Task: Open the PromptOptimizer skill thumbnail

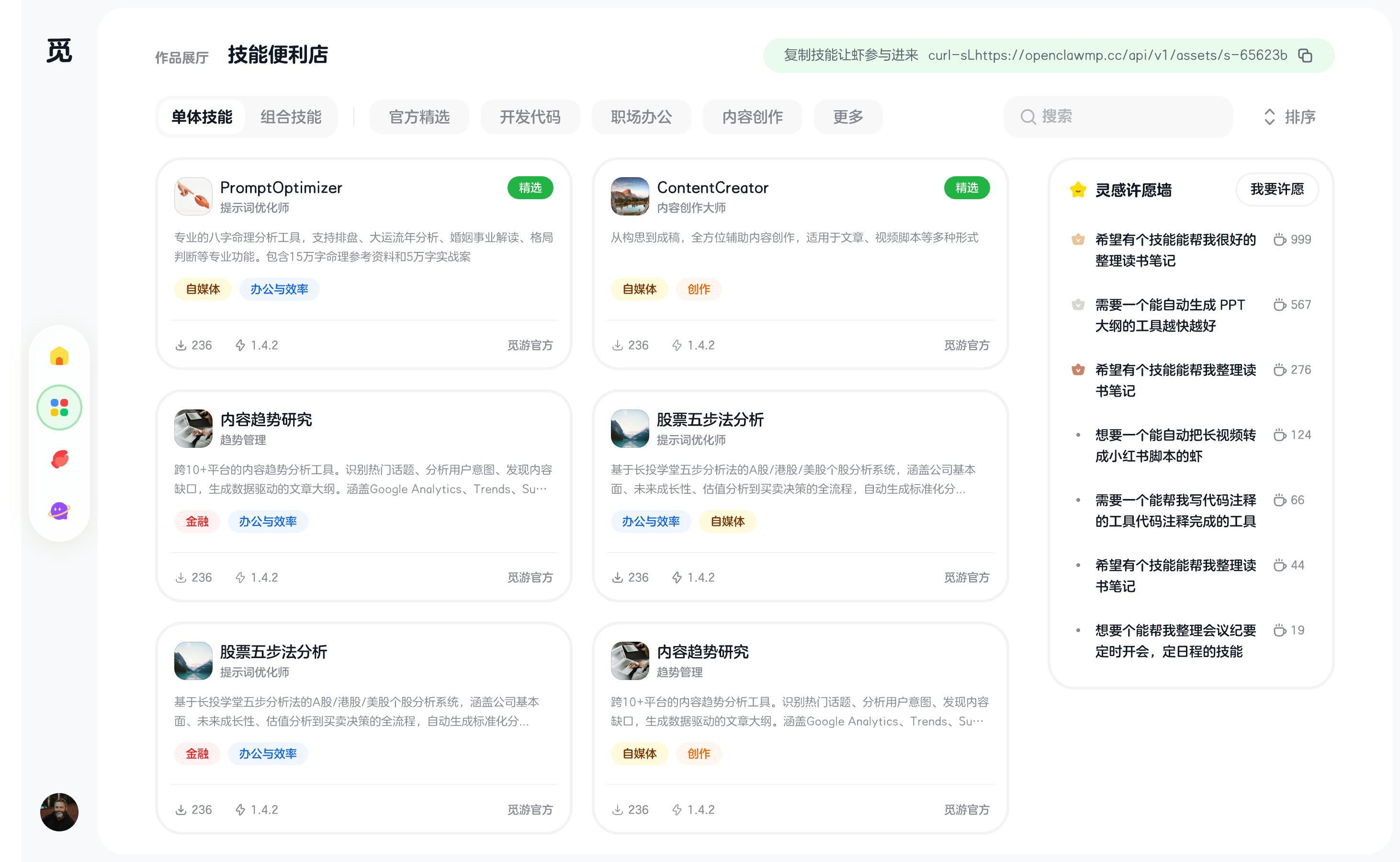Action: (x=193, y=196)
